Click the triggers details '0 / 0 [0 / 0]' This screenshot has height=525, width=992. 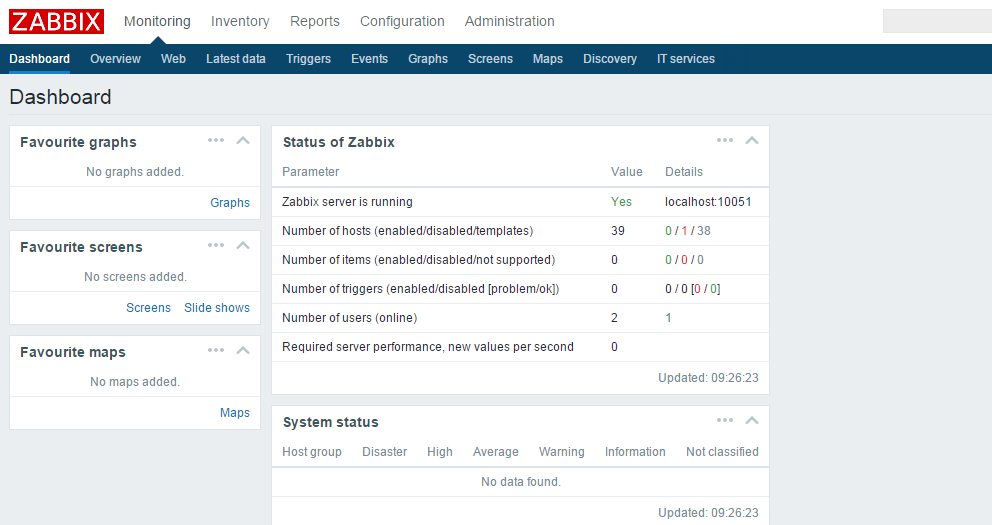693,289
